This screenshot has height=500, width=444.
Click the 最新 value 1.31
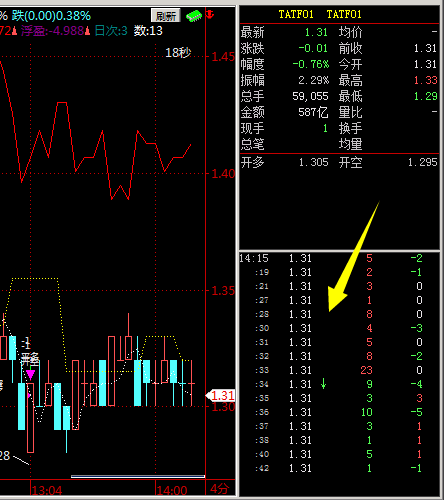pos(316,32)
